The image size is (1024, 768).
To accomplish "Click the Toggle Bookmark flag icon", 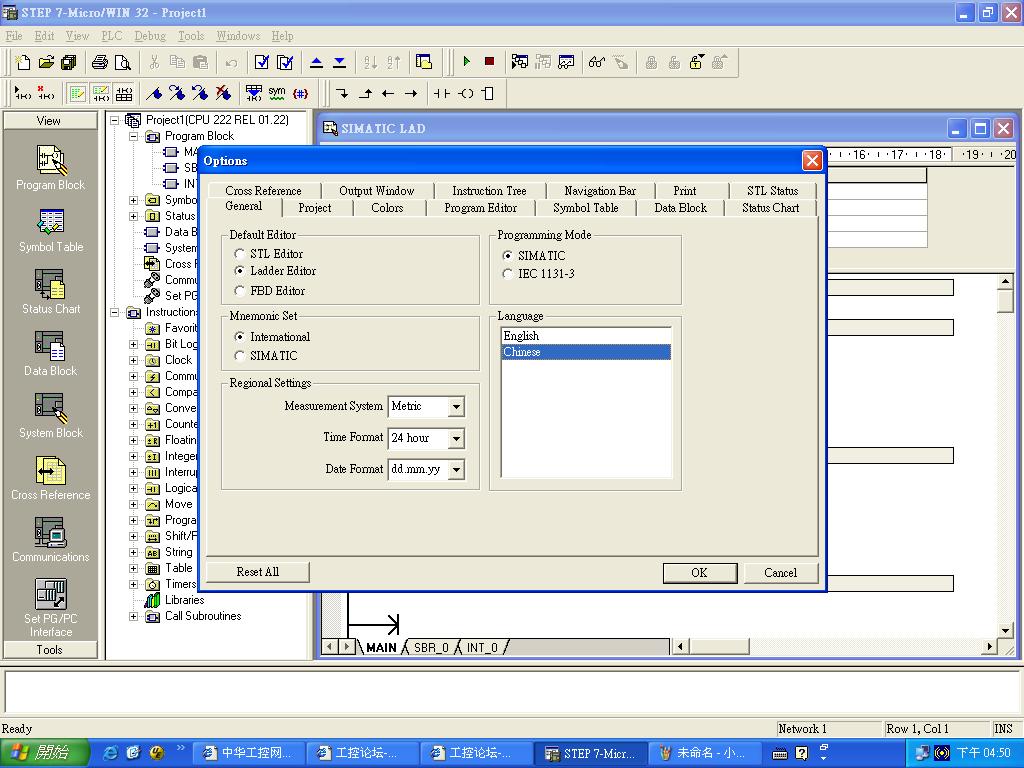I will pyautogui.click(x=154, y=93).
